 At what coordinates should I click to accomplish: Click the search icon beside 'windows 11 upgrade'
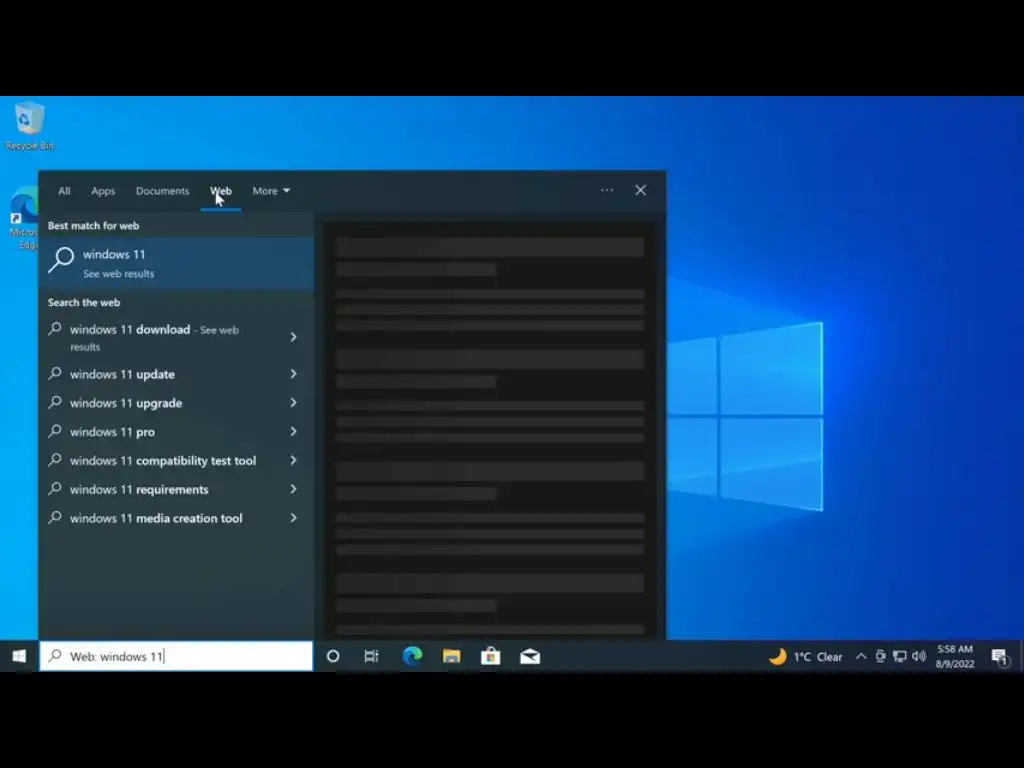[56, 402]
